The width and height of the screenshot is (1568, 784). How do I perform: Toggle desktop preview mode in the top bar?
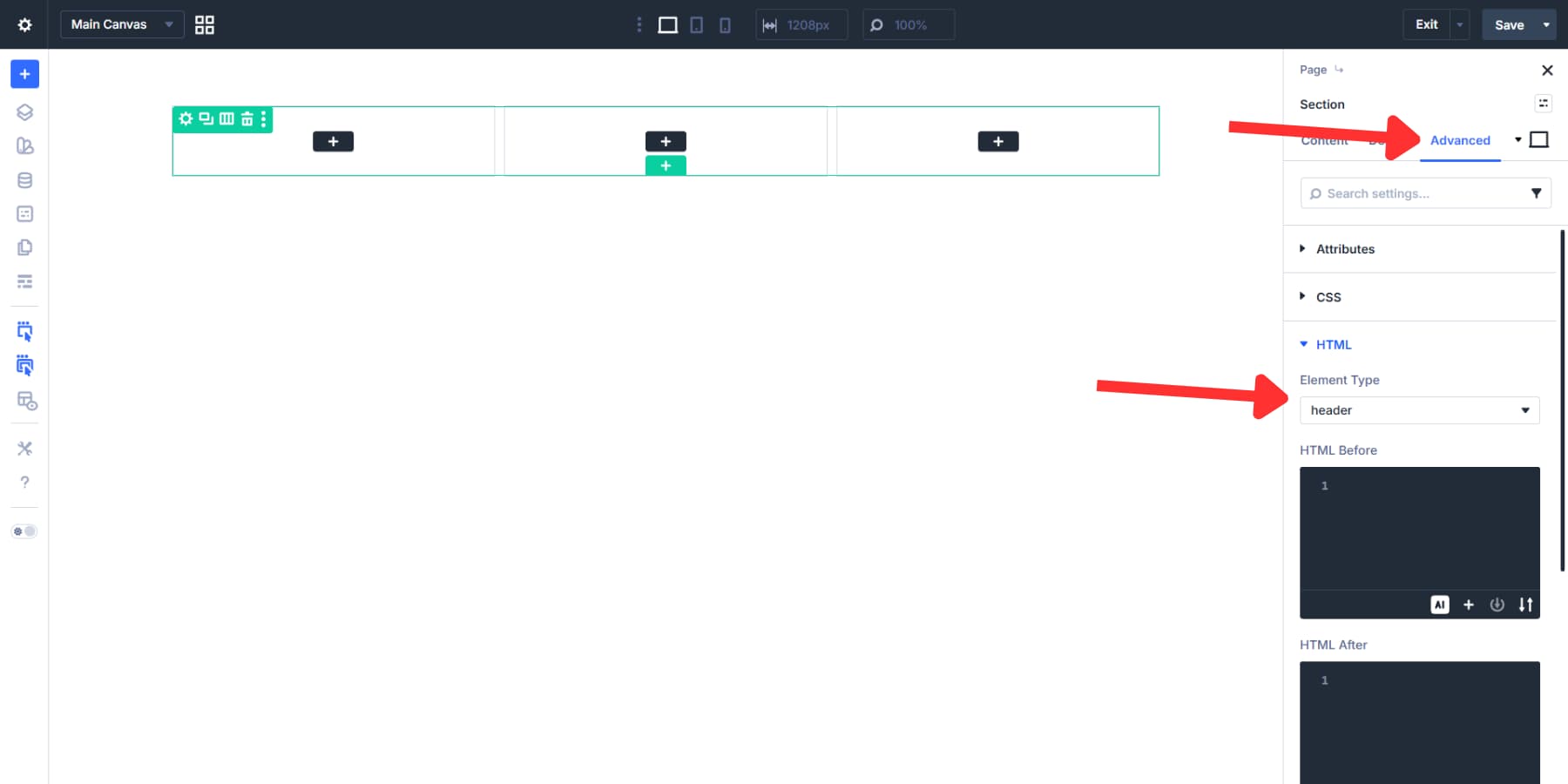pyautogui.click(x=667, y=24)
